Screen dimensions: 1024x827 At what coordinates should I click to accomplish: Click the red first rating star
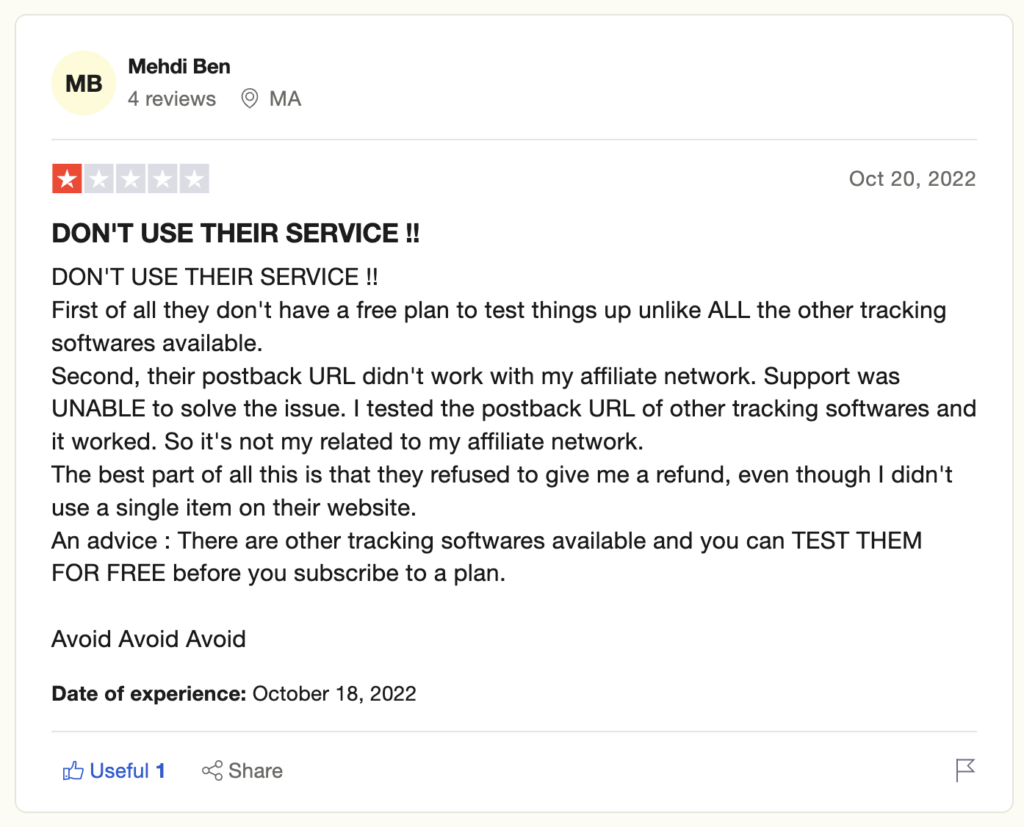[67, 179]
